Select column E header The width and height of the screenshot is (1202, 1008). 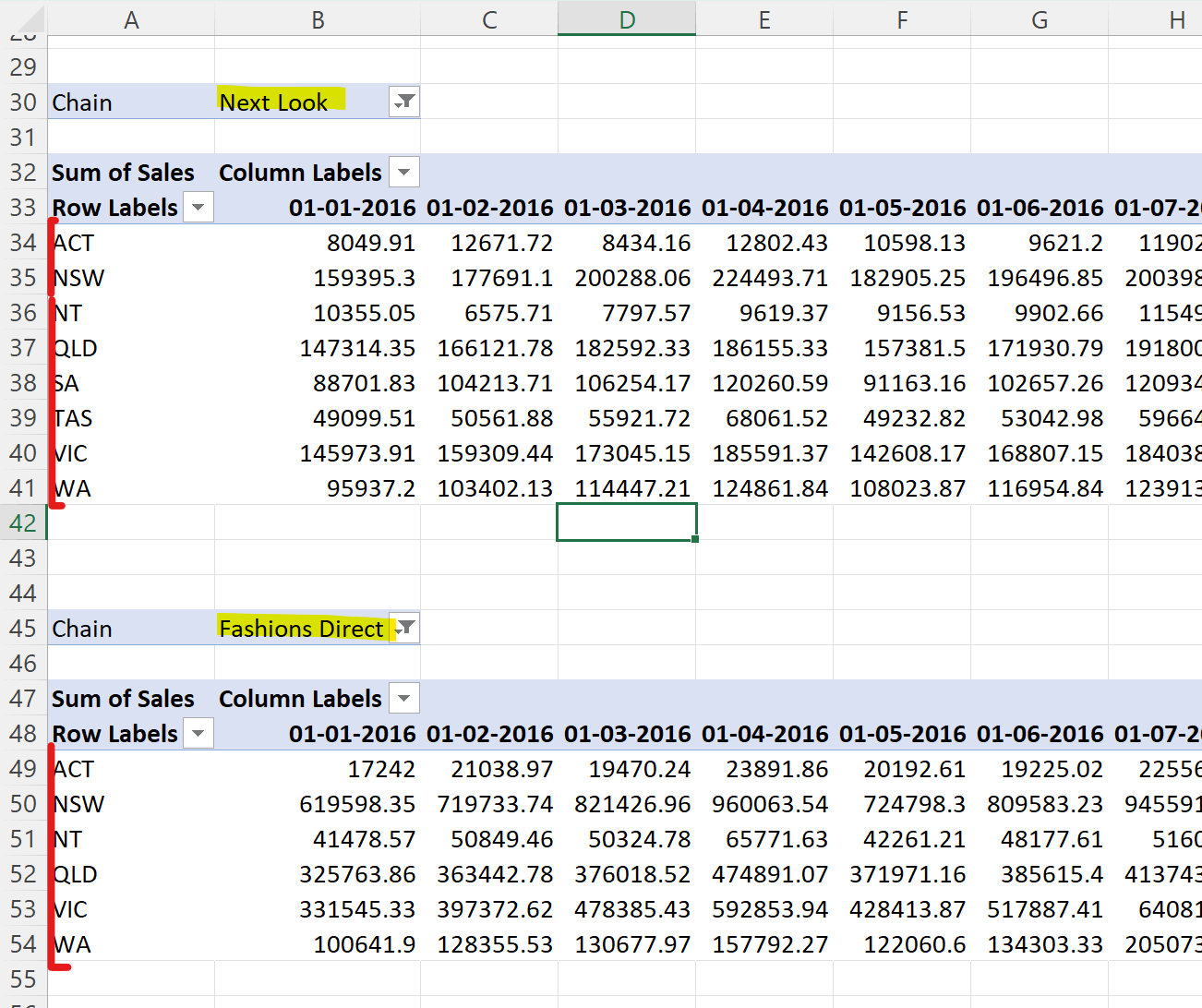click(764, 19)
